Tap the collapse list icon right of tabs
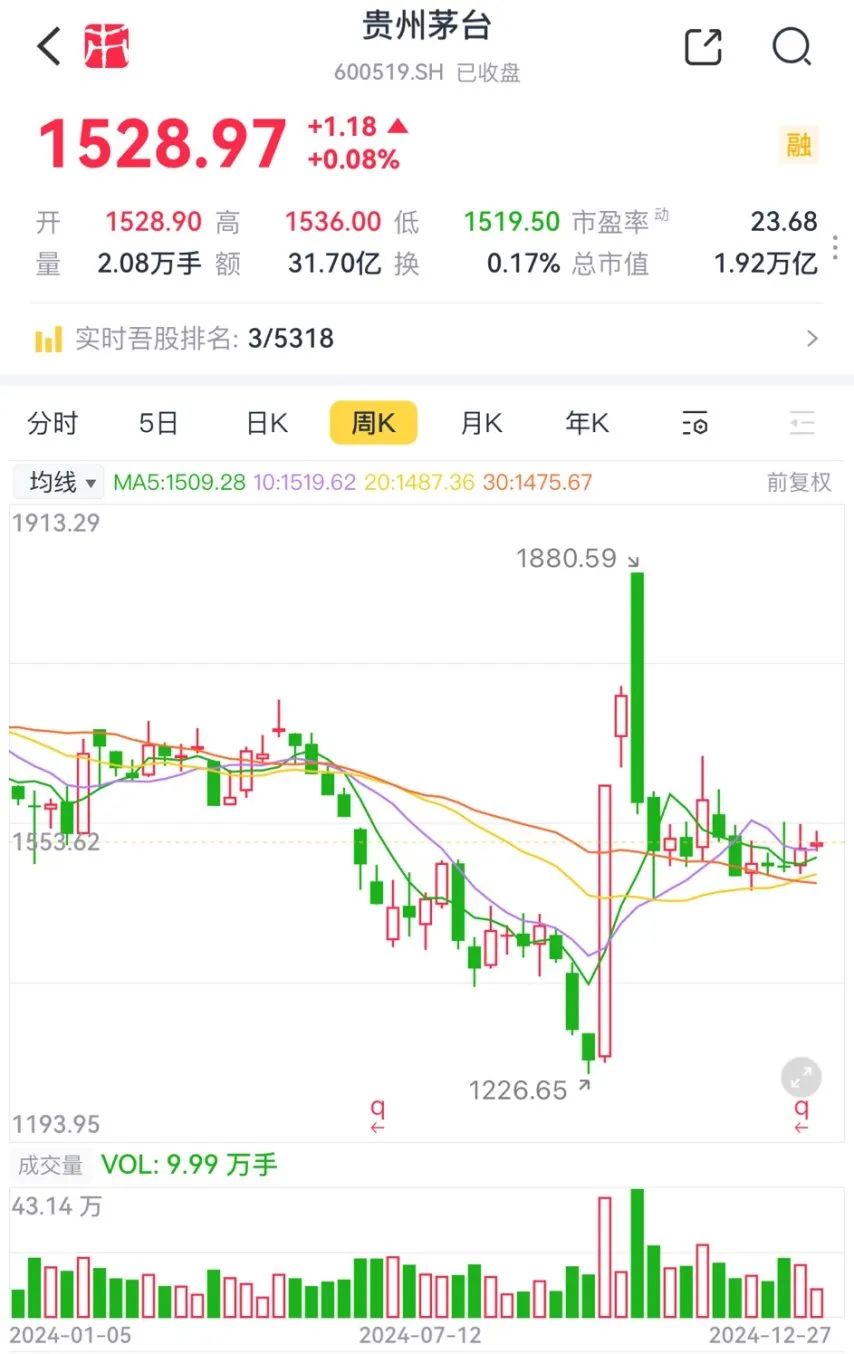 [802, 423]
